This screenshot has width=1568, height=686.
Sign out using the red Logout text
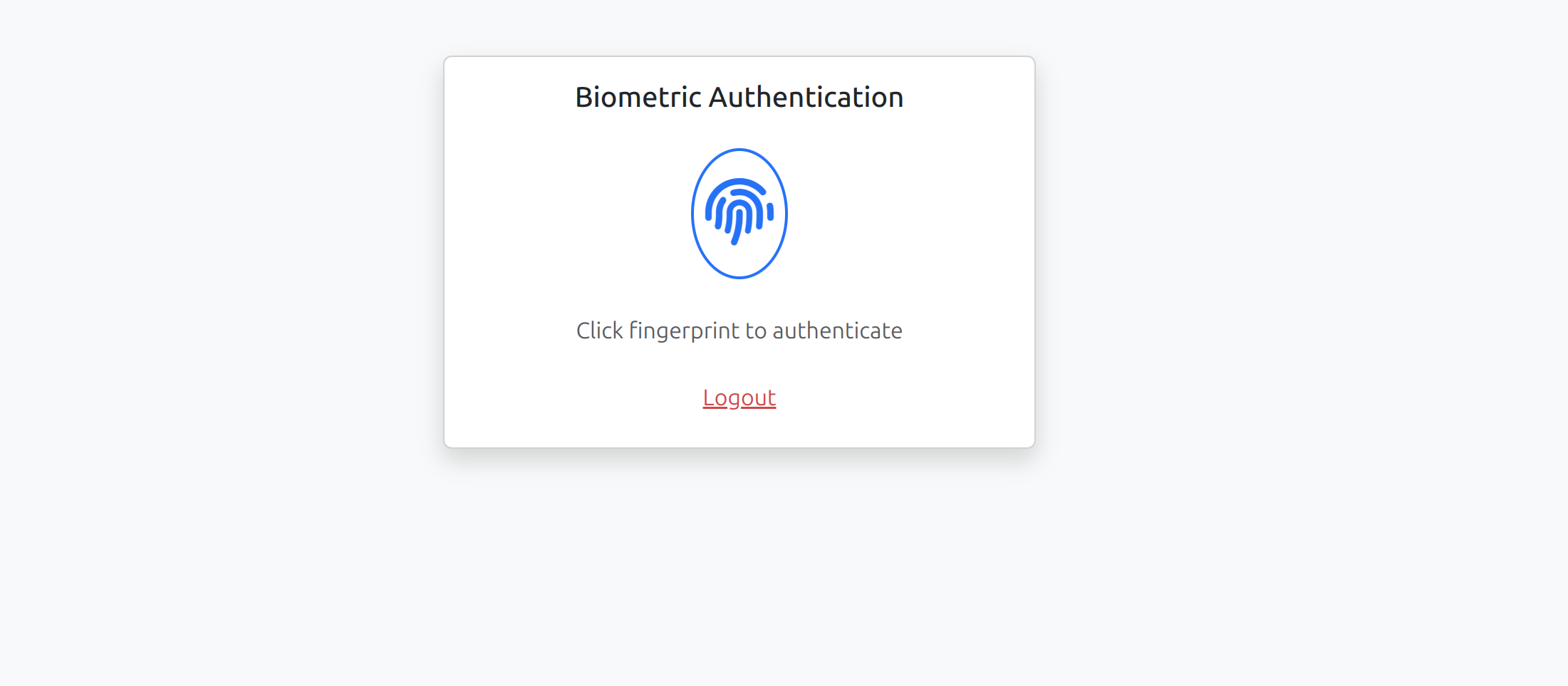click(739, 397)
